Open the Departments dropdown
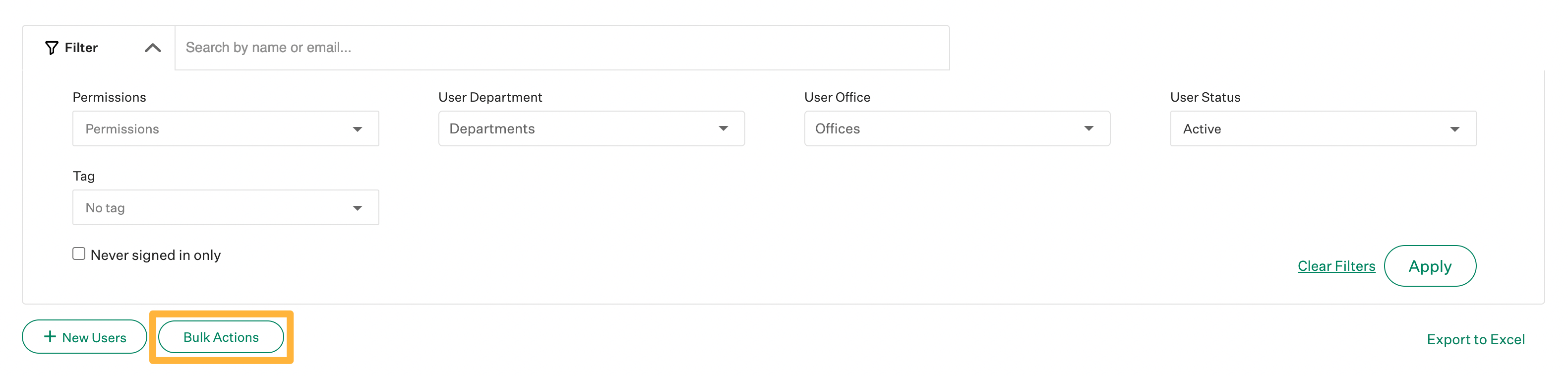This screenshot has width=1568, height=376. [591, 128]
